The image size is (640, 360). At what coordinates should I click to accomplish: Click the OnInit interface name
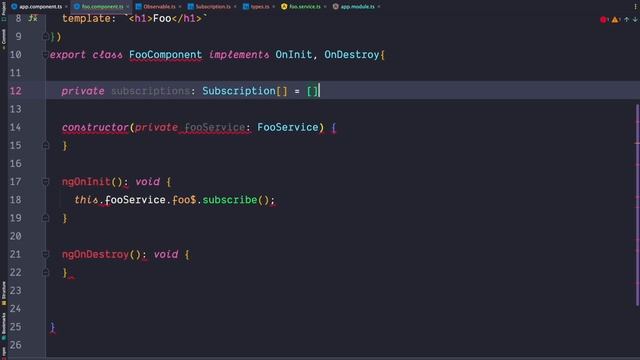pyautogui.click(x=293, y=55)
